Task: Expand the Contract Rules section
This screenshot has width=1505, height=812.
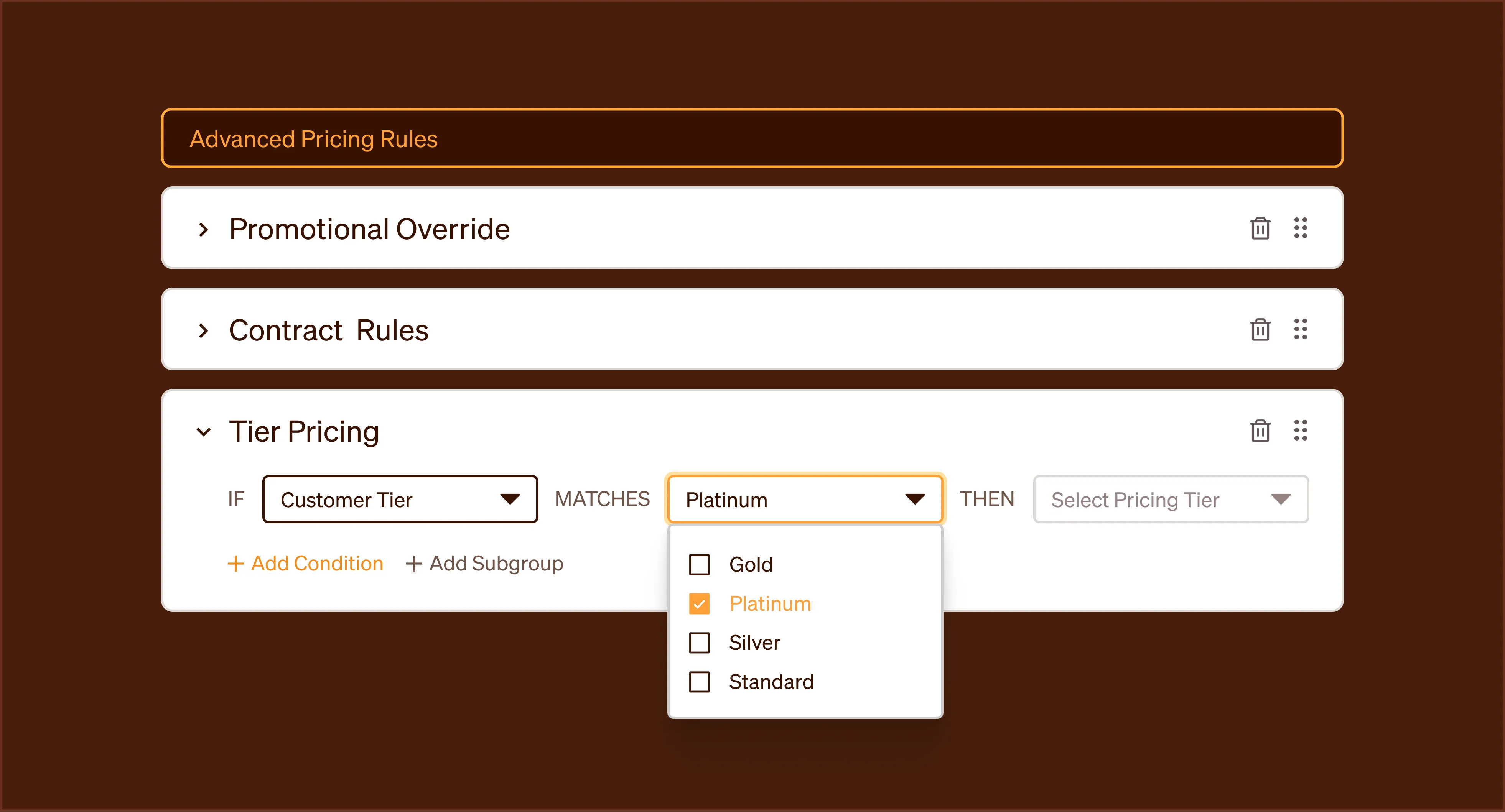Action: [x=203, y=330]
